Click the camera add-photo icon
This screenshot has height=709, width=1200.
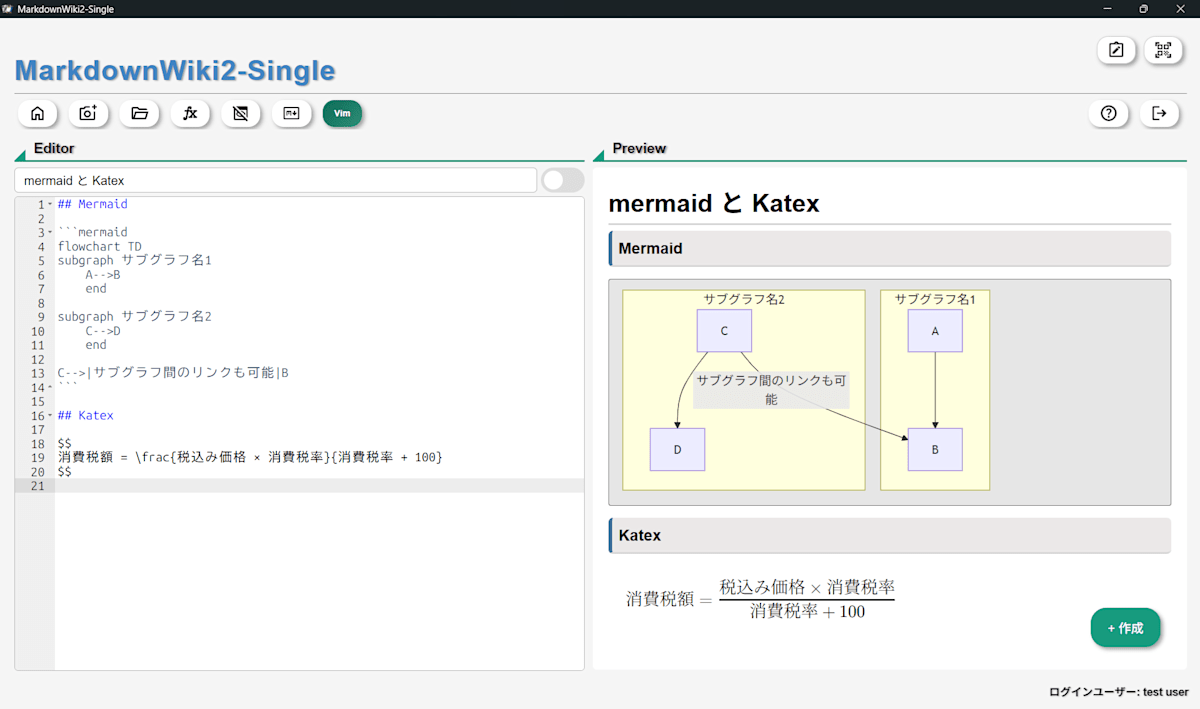[88, 113]
